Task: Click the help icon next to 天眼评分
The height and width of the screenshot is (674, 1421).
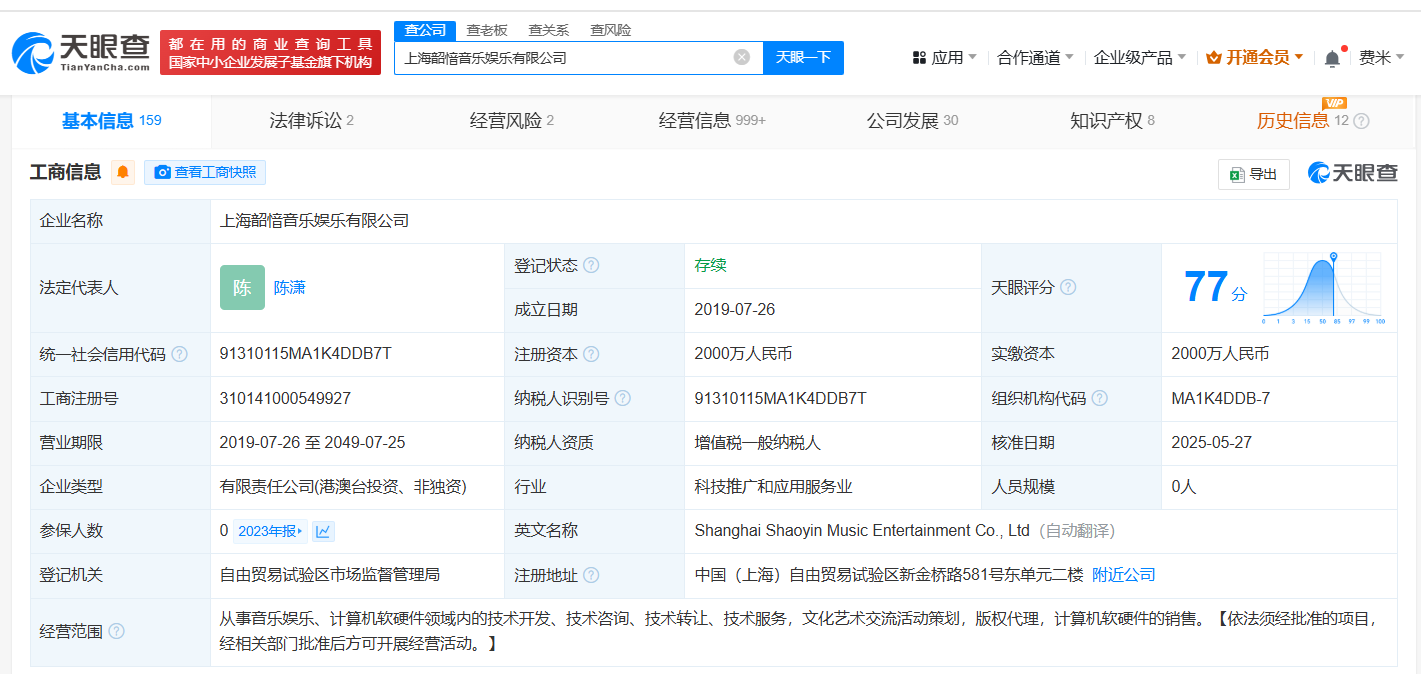Action: [x=1068, y=288]
